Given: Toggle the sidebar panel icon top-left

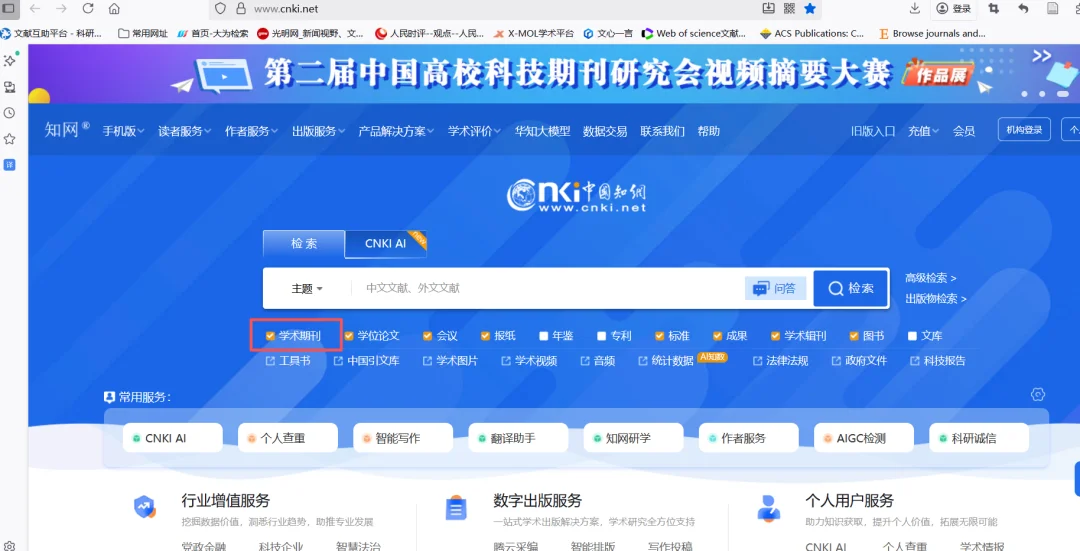Looking at the screenshot, I should (x=8, y=8).
